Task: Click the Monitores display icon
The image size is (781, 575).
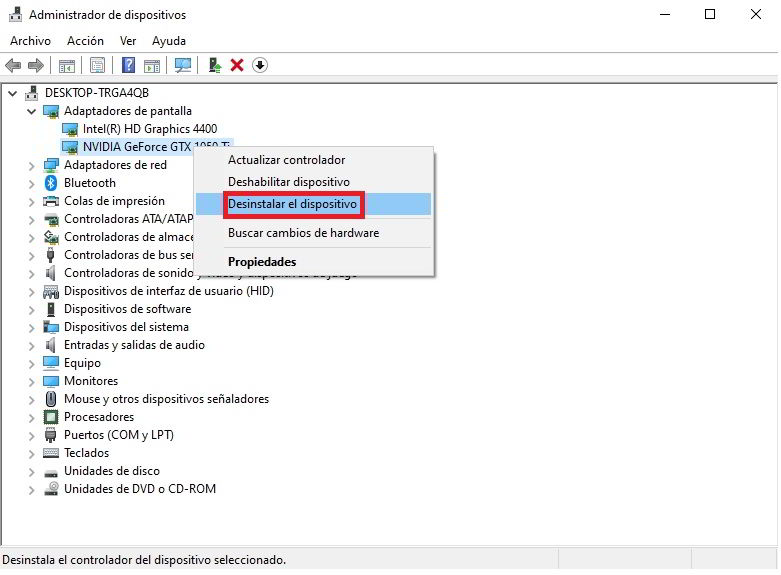Action: pyautogui.click(x=51, y=381)
